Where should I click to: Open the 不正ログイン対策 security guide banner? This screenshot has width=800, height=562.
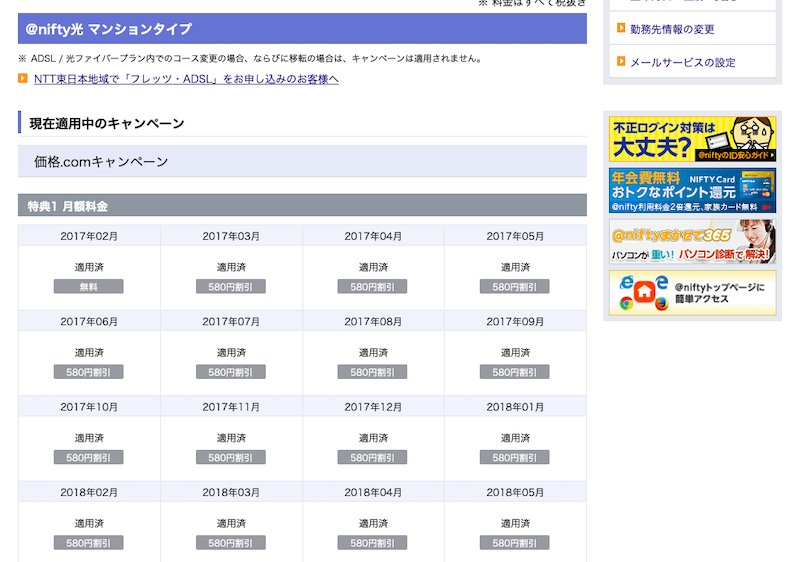point(692,139)
